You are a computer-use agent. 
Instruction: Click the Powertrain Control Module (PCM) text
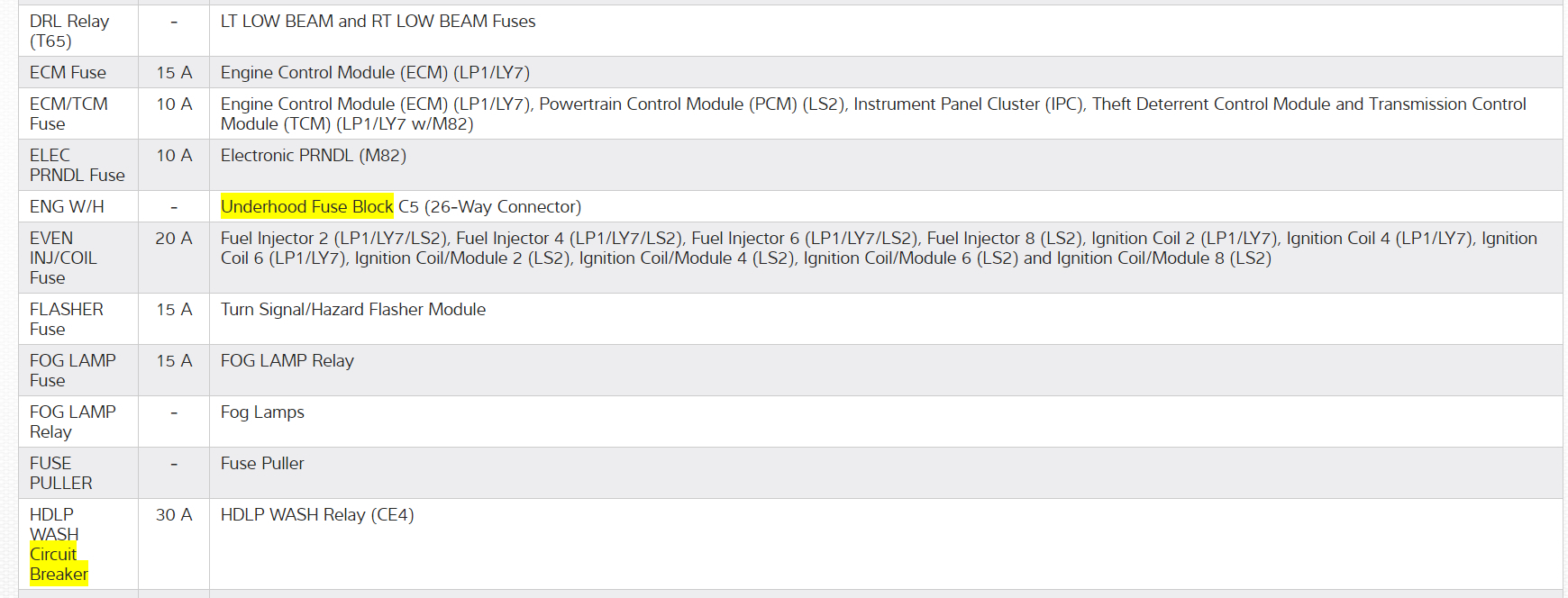[668, 104]
